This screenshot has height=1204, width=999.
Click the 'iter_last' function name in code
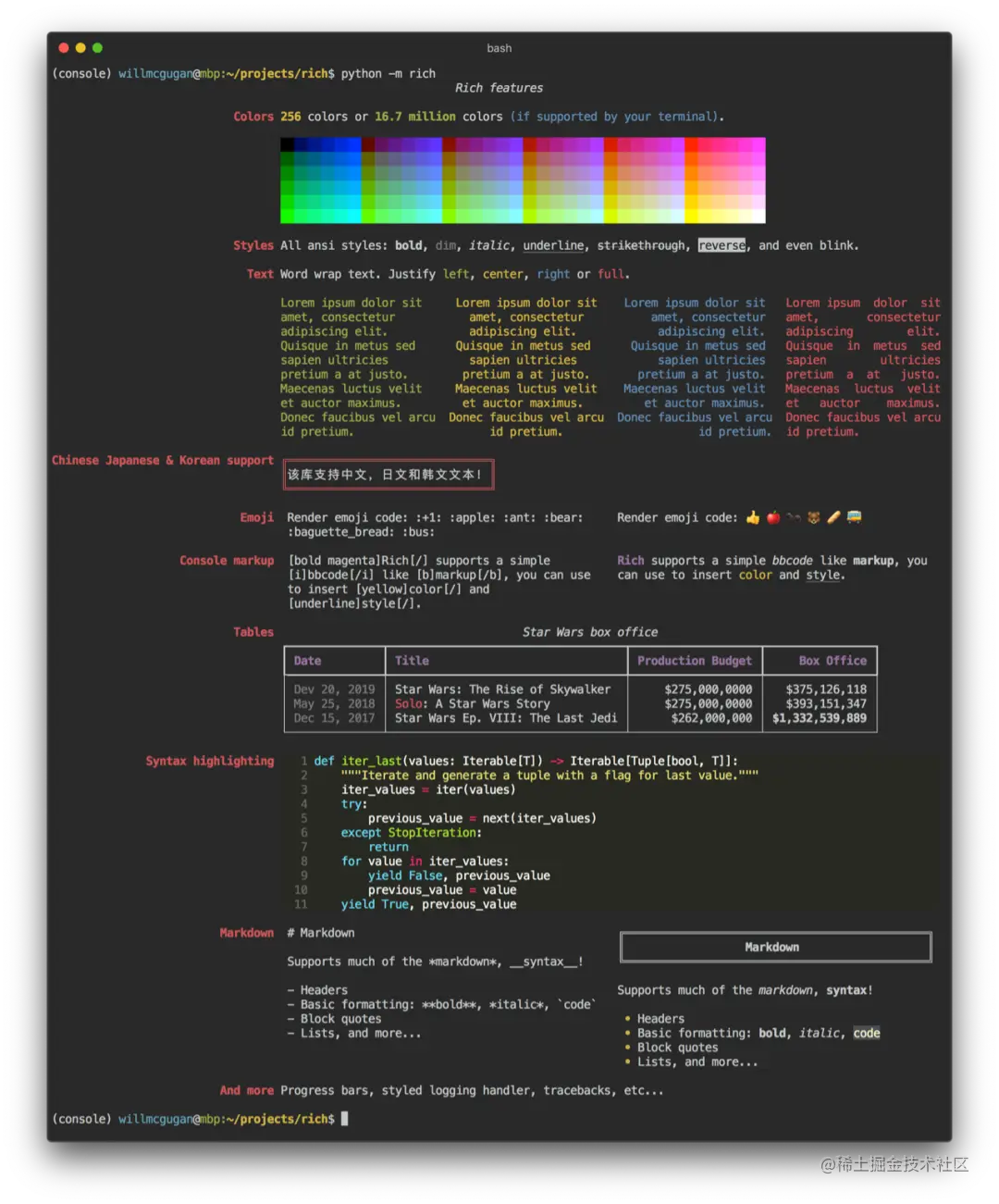coord(372,761)
